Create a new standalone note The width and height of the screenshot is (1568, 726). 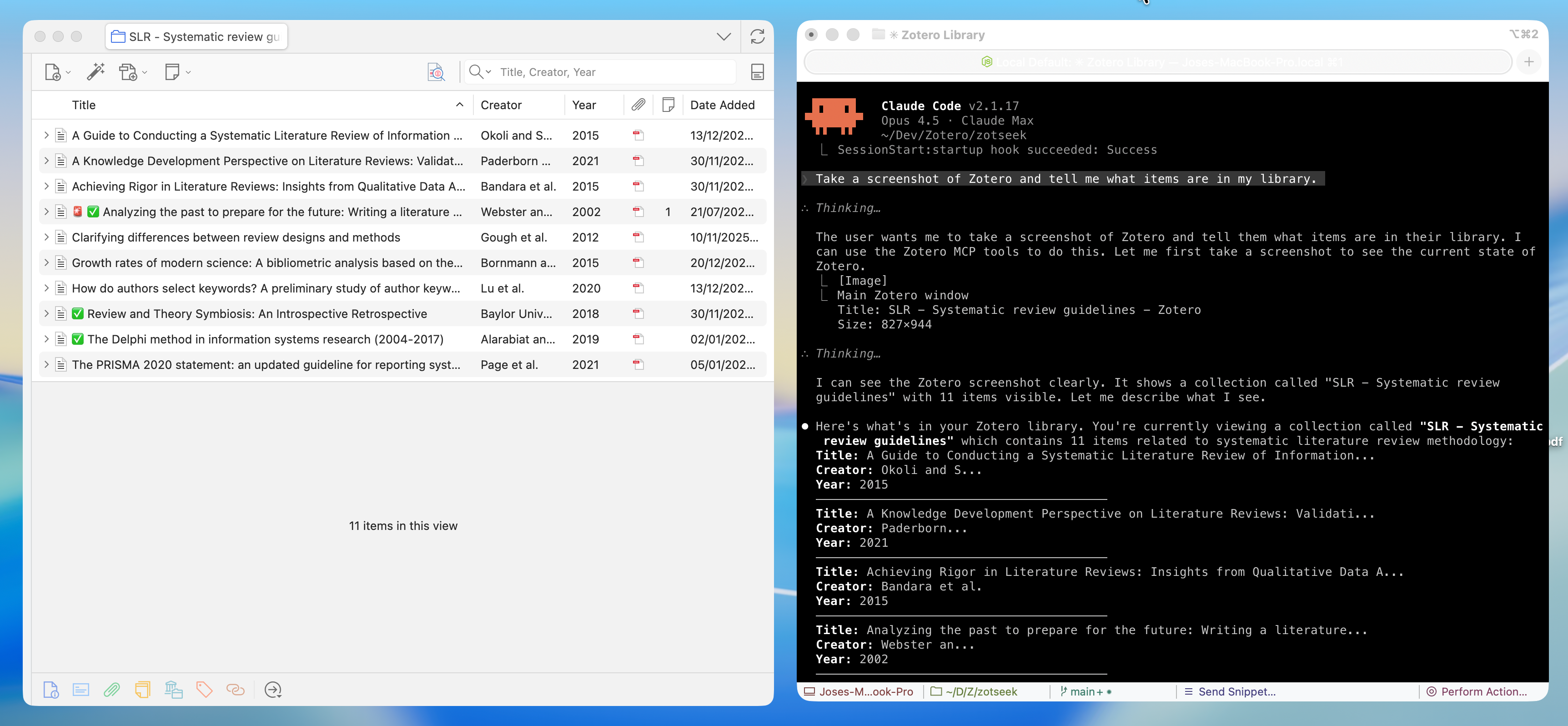click(172, 71)
